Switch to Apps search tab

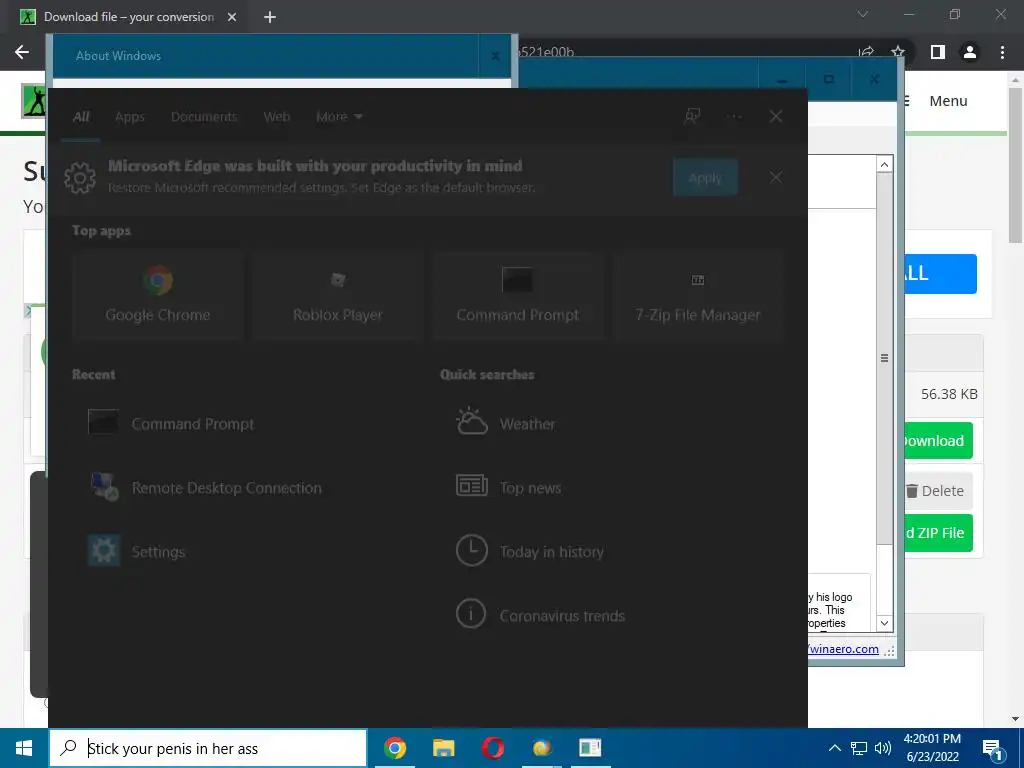coord(129,117)
